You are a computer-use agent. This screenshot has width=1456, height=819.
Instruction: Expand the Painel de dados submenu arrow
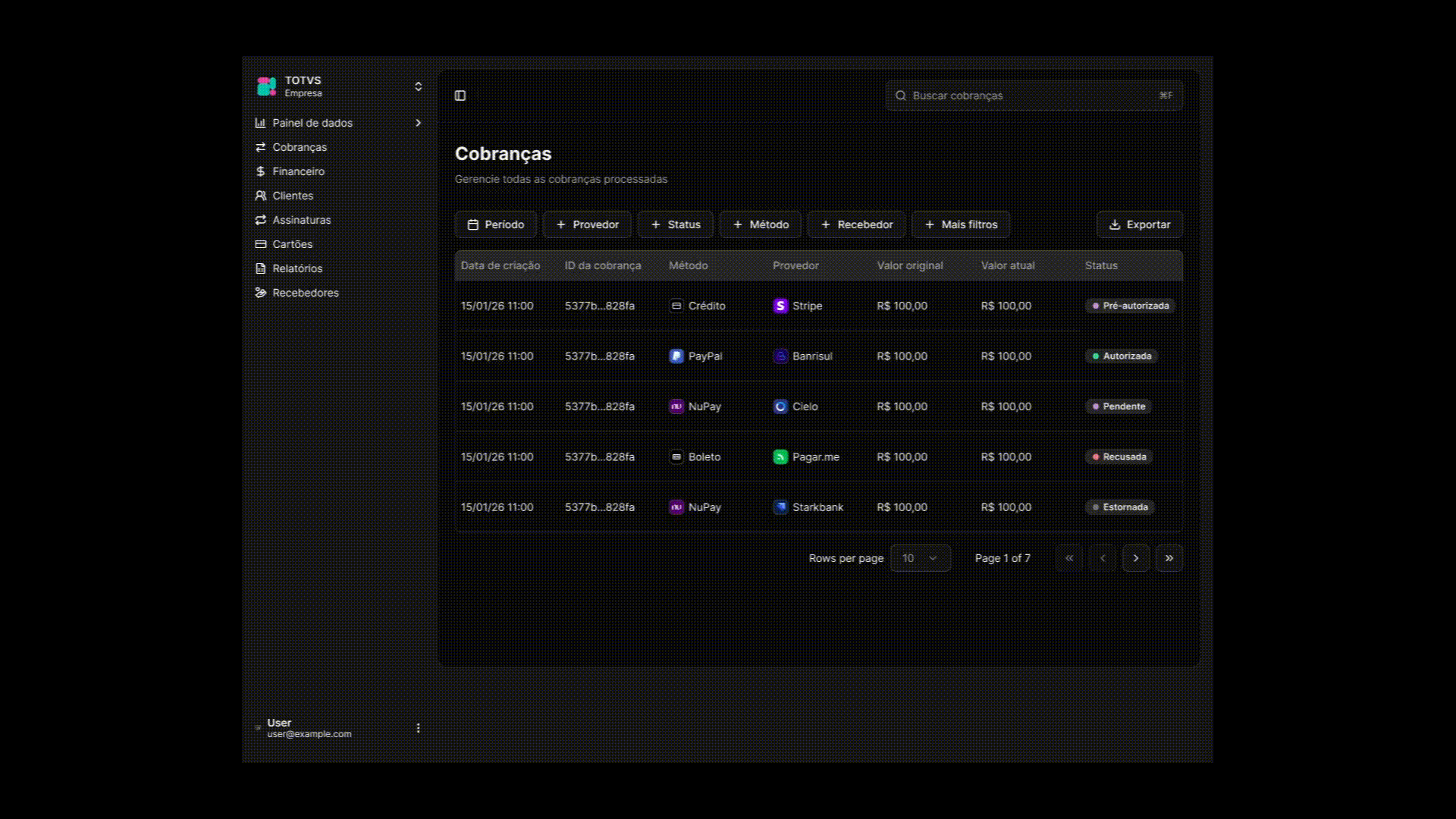point(418,123)
